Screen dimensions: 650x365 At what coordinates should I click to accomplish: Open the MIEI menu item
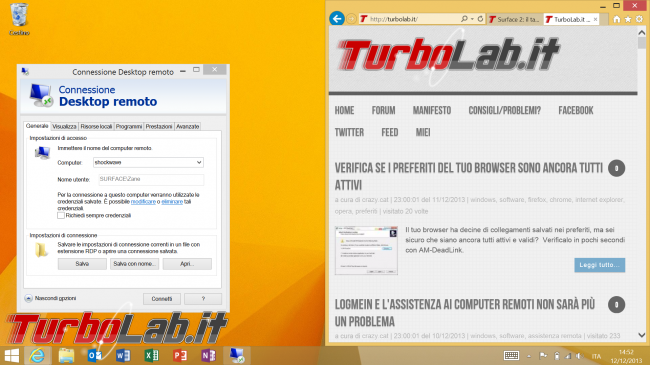click(423, 132)
